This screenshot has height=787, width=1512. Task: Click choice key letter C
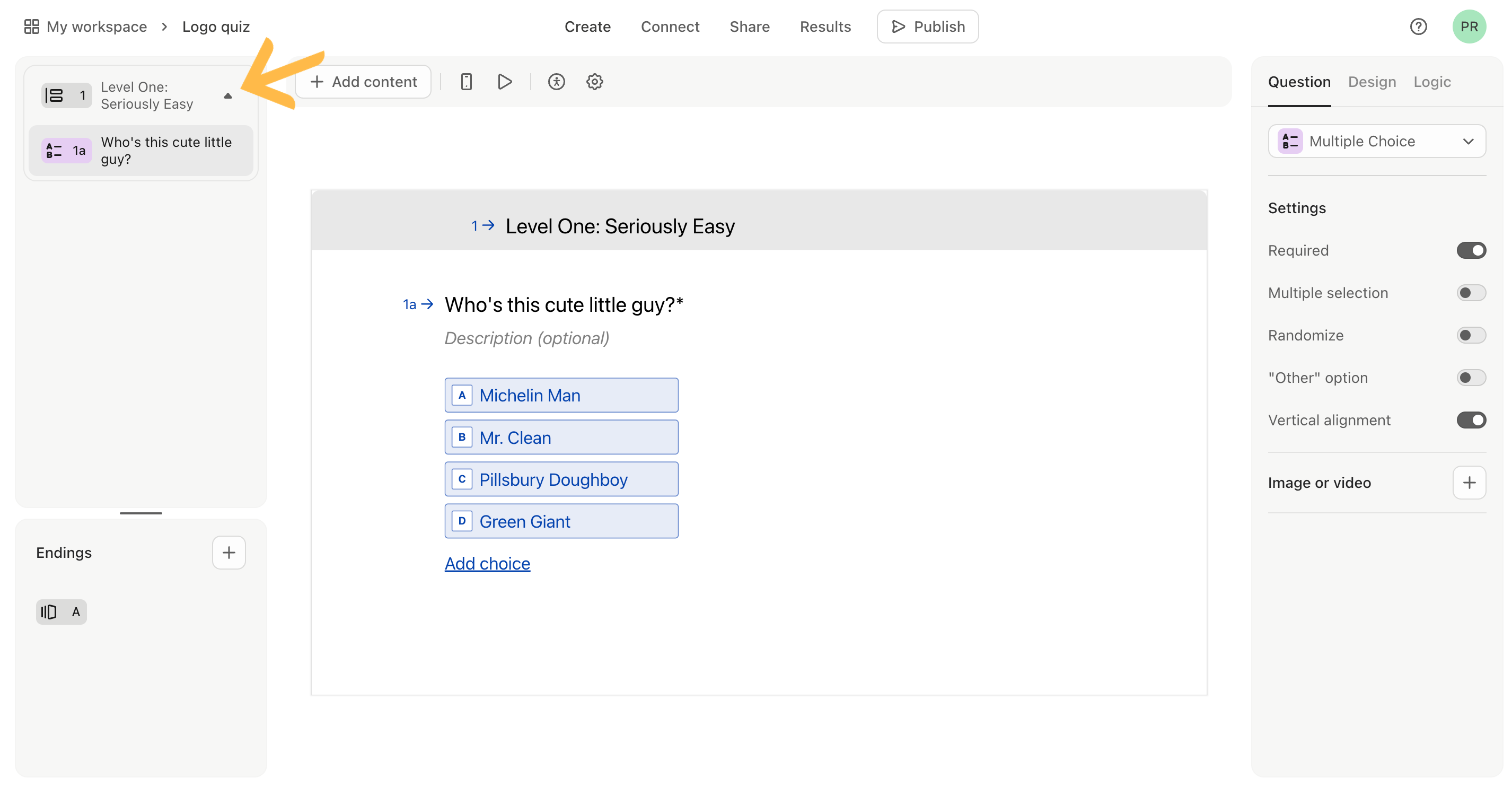click(x=462, y=479)
